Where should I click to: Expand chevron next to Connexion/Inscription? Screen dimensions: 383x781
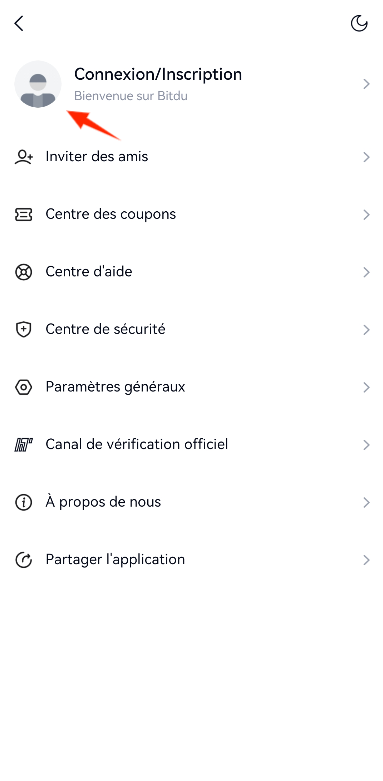(367, 84)
